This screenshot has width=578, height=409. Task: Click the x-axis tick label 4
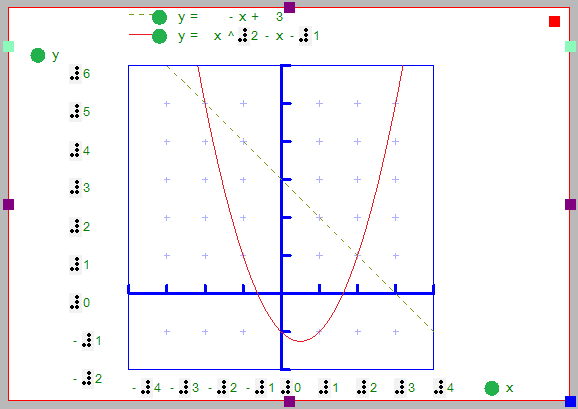(443, 388)
